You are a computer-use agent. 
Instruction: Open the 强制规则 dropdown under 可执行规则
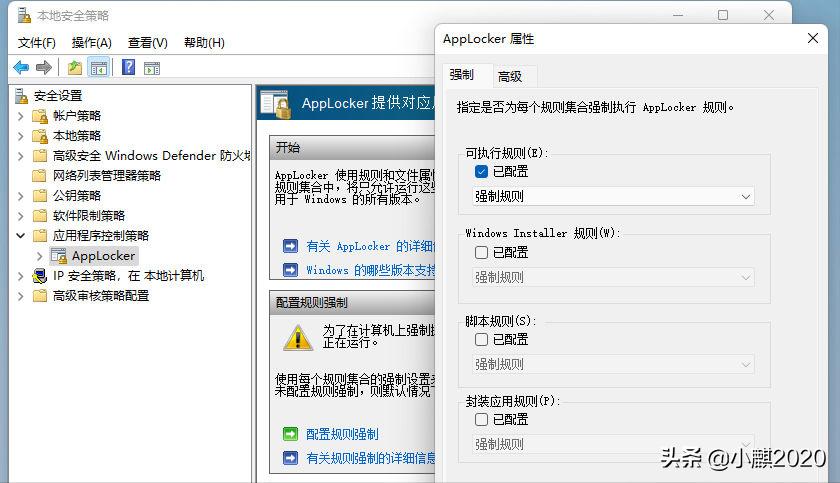[613, 197]
